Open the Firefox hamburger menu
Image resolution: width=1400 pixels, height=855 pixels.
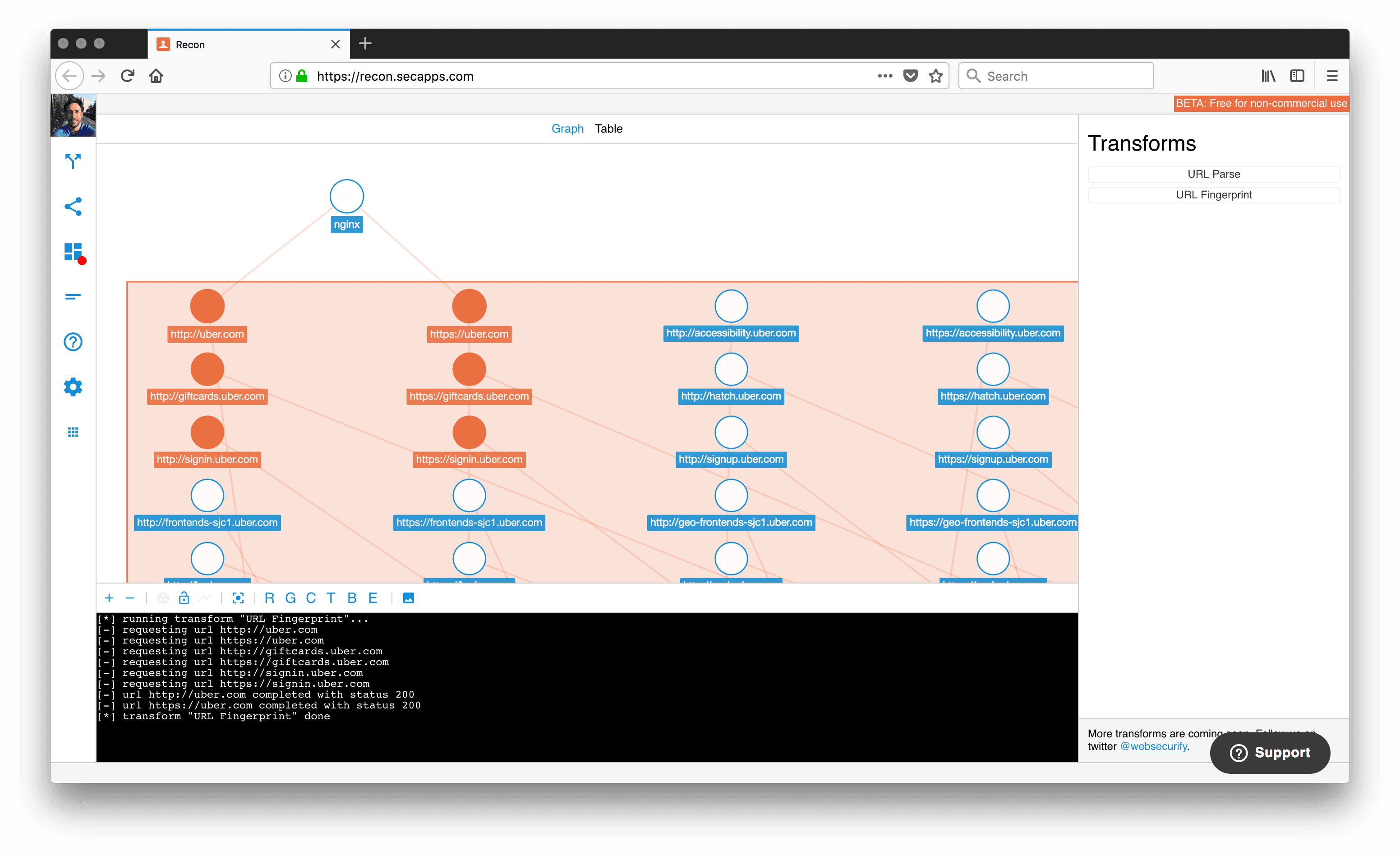pyautogui.click(x=1332, y=76)
